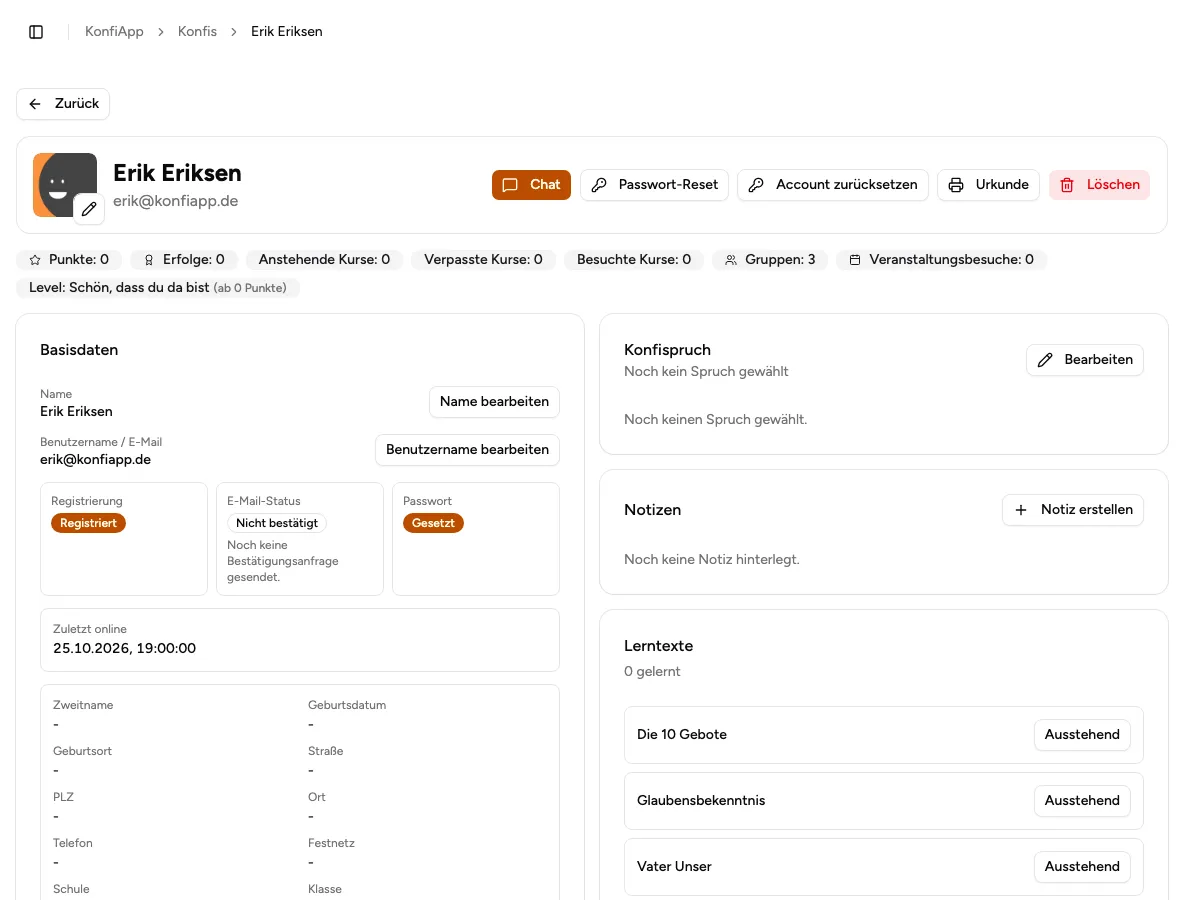Click Noch keine Notiz hinterlegt text
This screenshot has height=900, width=1184.
point(711,559)
